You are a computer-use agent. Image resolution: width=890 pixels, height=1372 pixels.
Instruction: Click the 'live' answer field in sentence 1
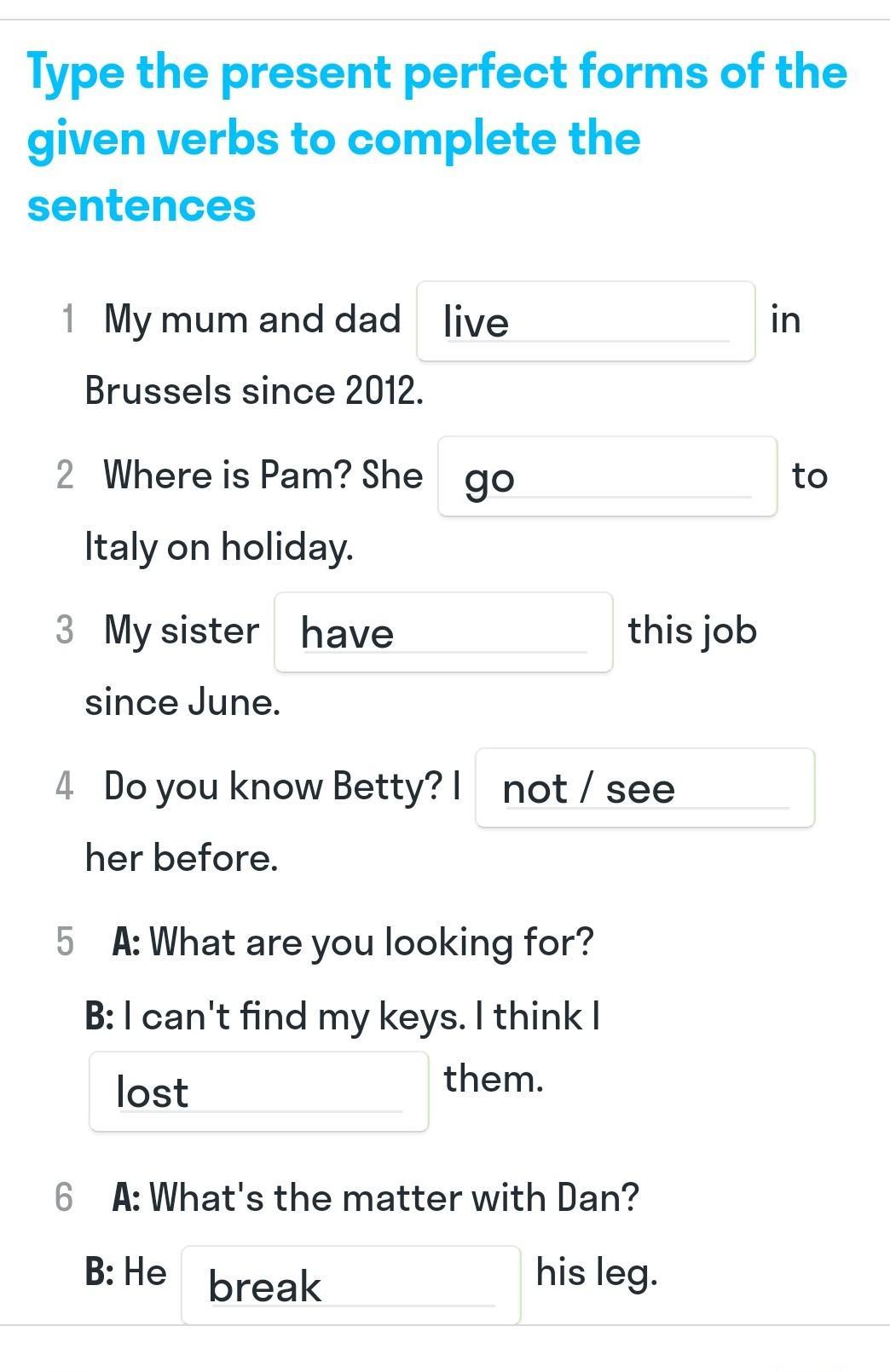coord(586,321)
